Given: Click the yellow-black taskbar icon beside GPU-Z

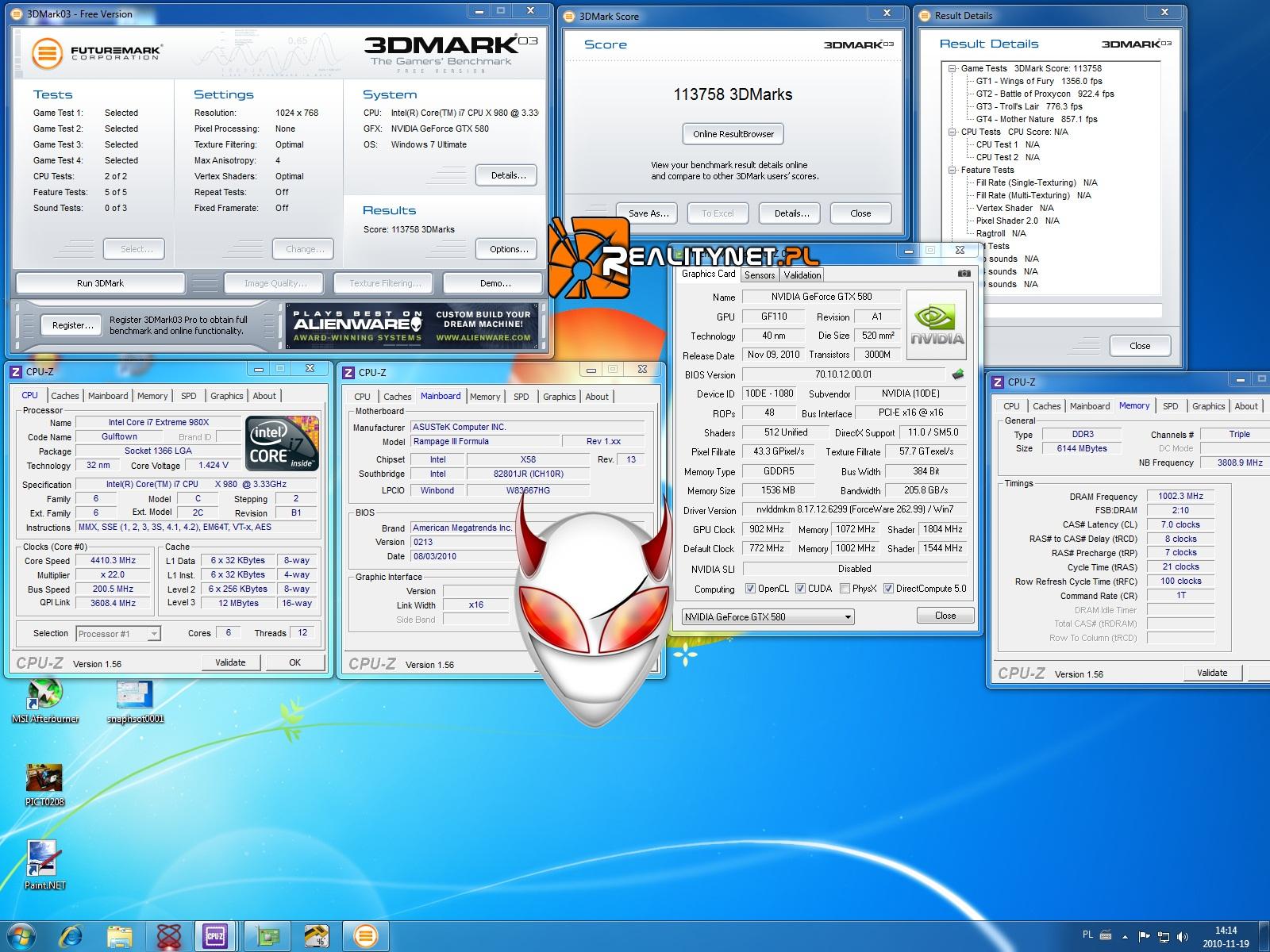Looking at the screenshot, I should point(317,936).
